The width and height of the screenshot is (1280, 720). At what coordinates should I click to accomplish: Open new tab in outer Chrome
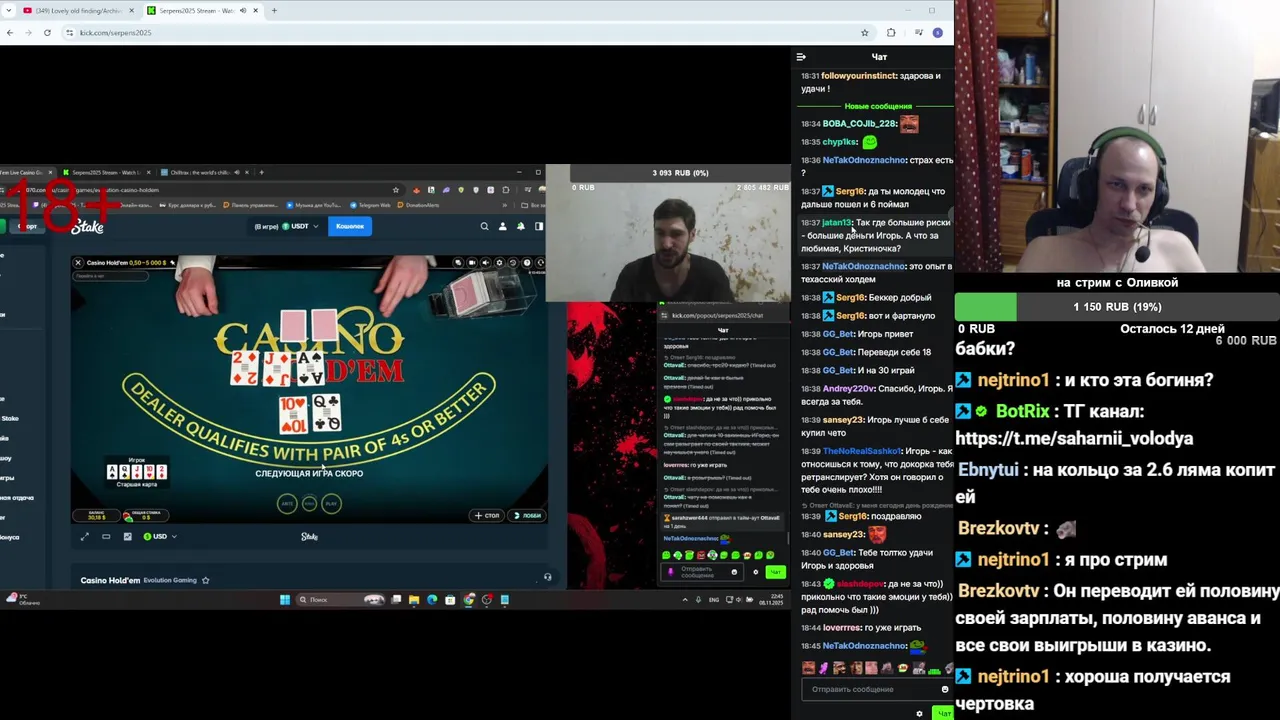pos(274,10)
